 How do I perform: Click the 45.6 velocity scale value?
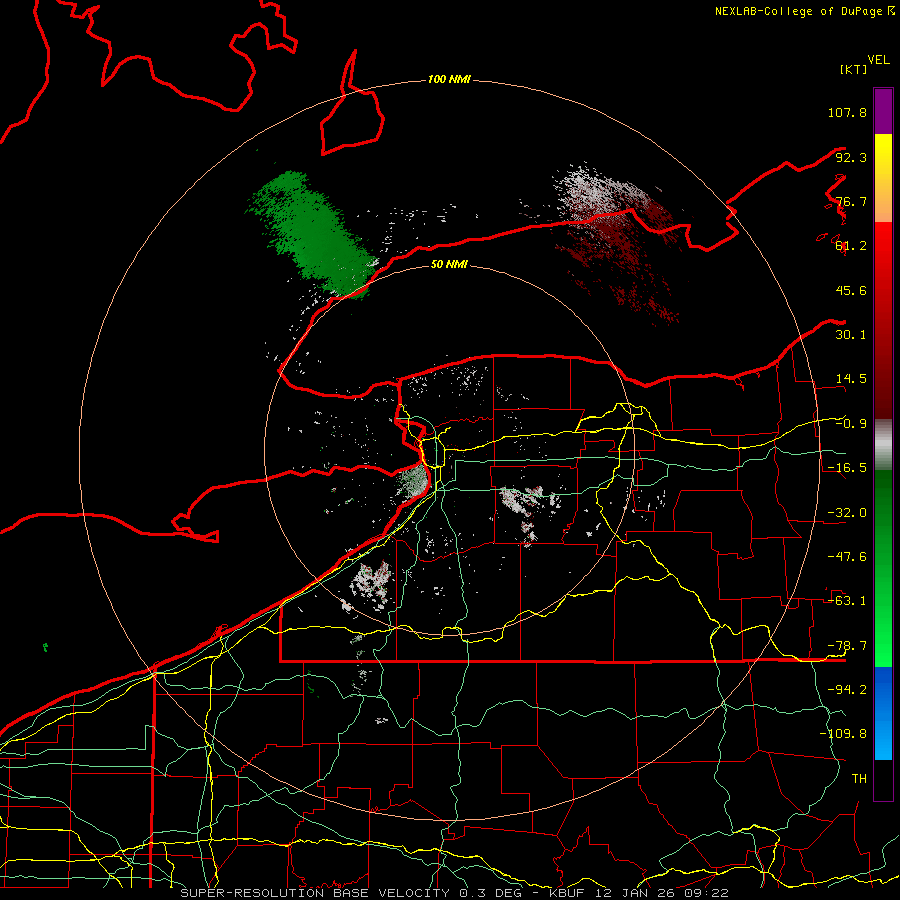coord(851,290)
